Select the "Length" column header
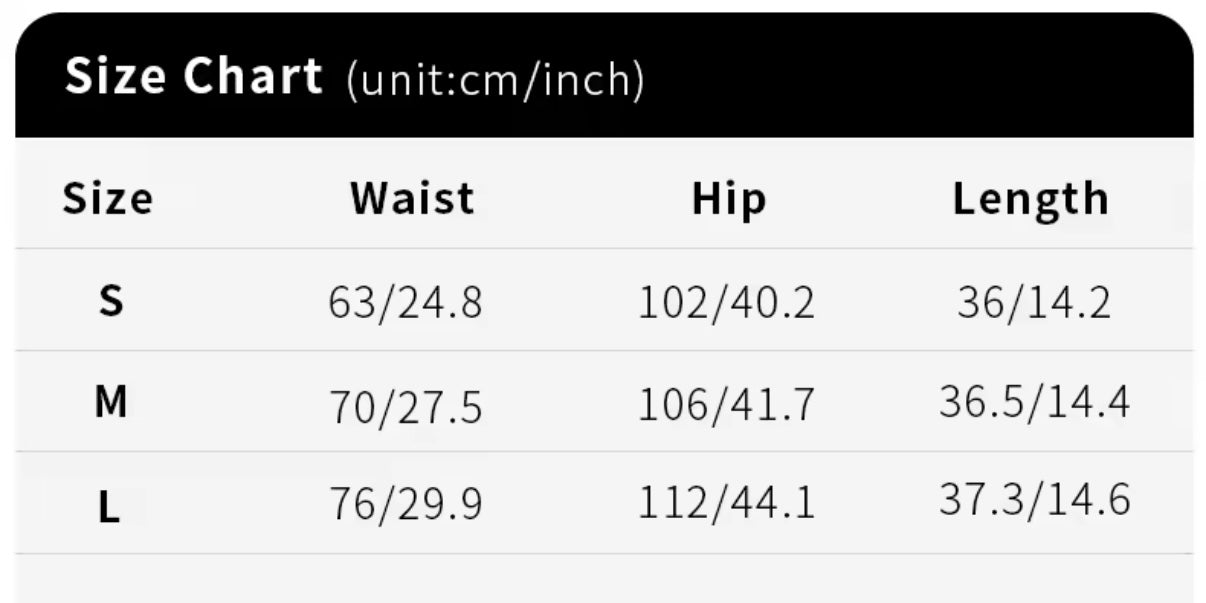Screen dimensions: 1206x603 (1031, 199)
